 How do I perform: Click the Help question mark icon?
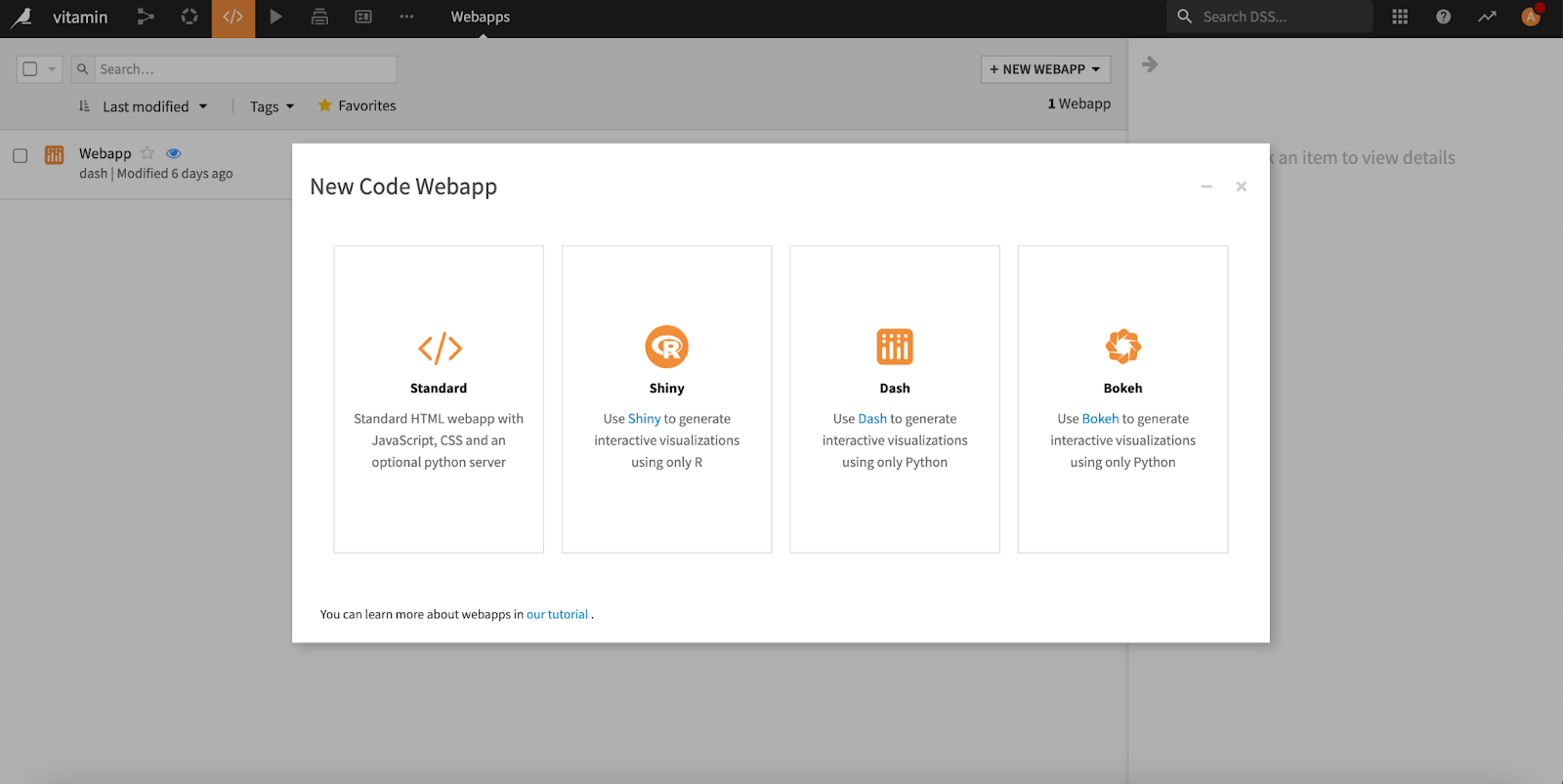click(1443, 17)
